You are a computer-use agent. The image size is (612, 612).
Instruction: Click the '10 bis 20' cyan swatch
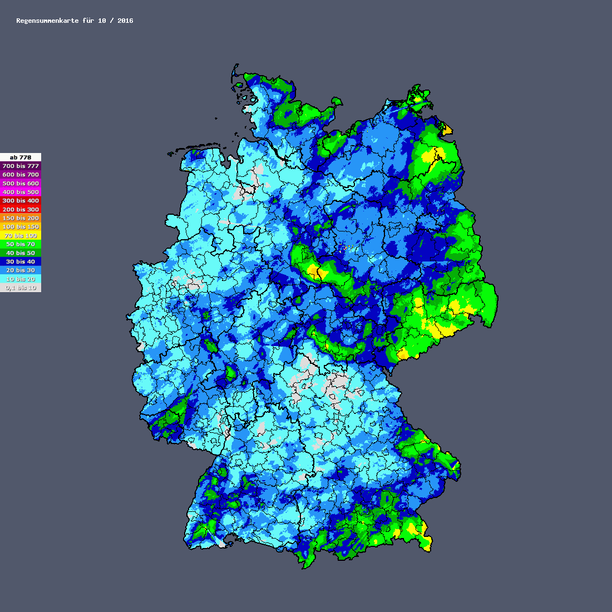[x=20, y=279]
